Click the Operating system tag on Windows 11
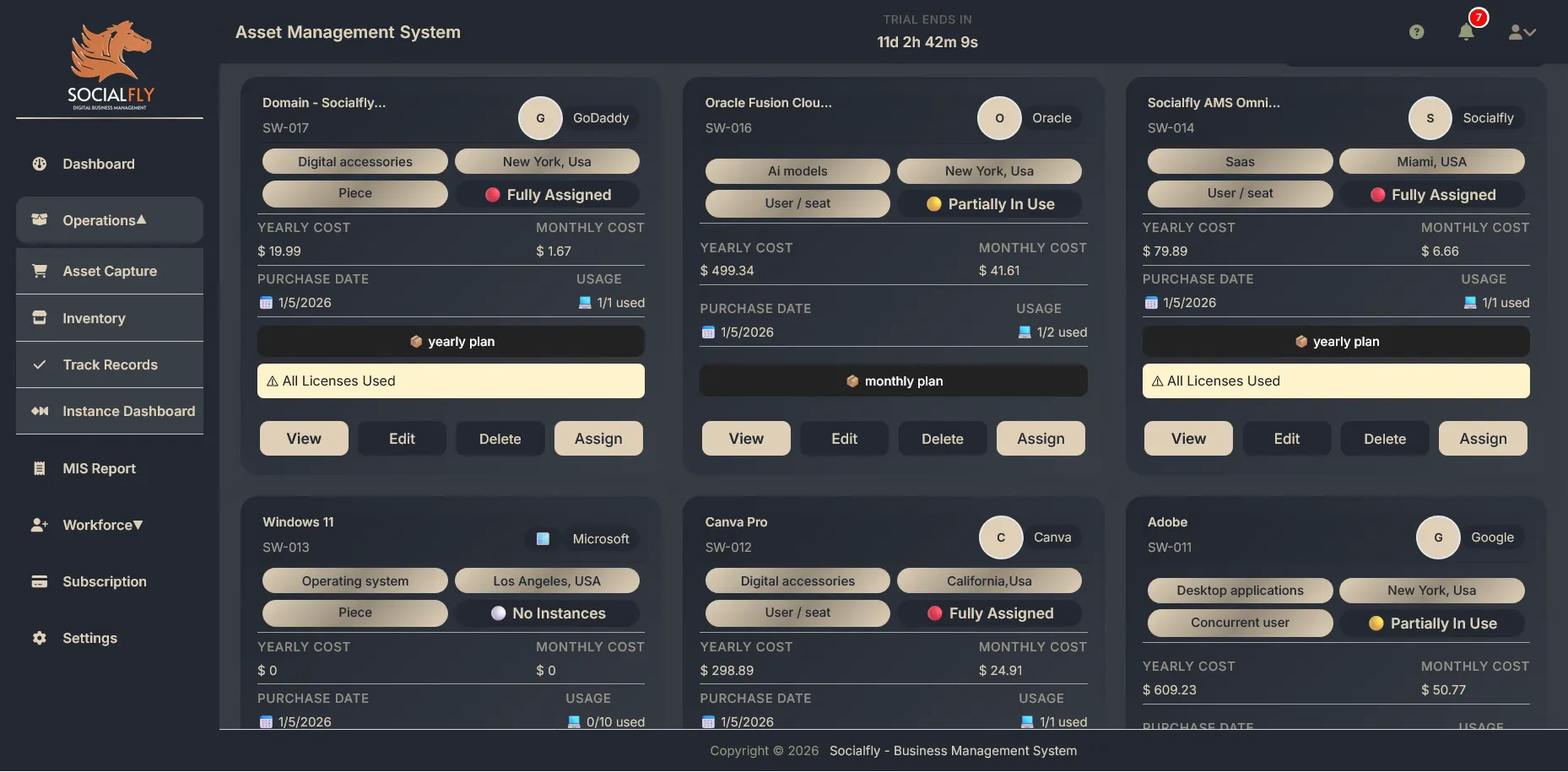Screen dimensions: 1568x772 [355, 581]
